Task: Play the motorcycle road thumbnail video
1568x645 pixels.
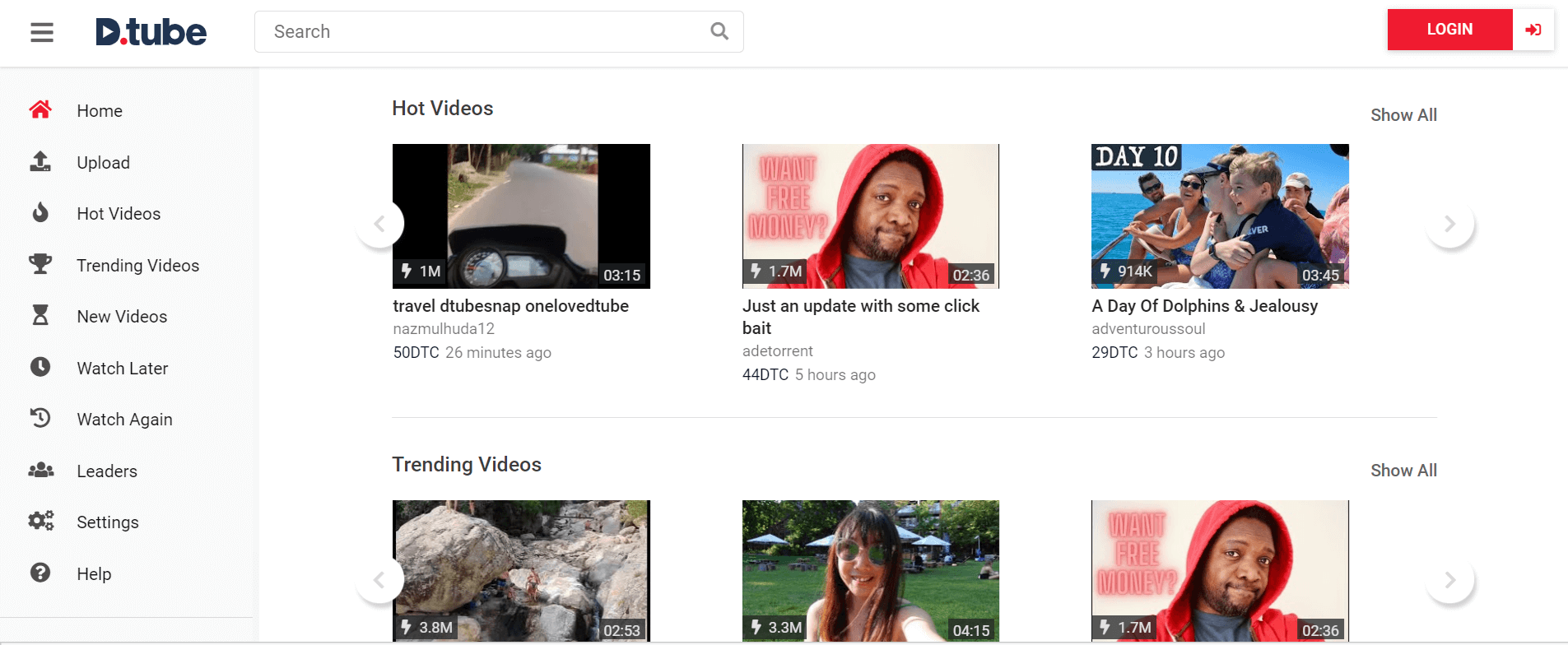Action: [521, 216]
